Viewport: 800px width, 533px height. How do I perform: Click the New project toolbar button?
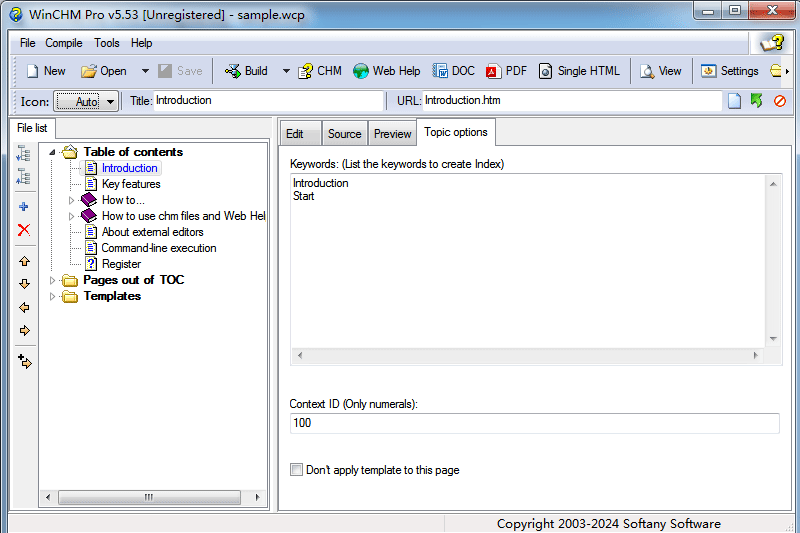[46, 71]
